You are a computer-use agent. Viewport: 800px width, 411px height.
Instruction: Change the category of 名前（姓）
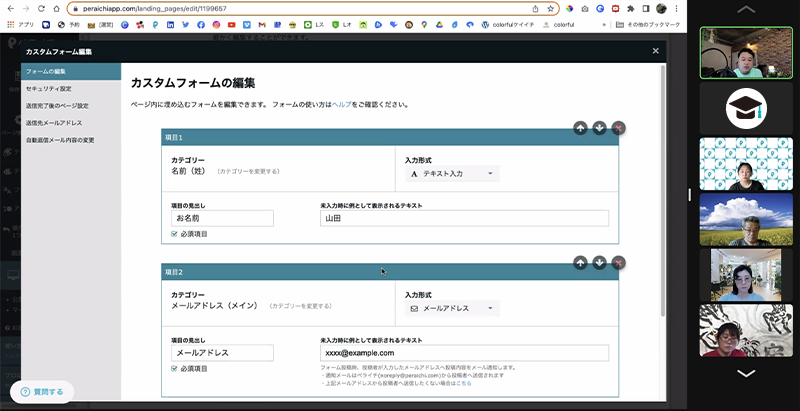[248, 172]
